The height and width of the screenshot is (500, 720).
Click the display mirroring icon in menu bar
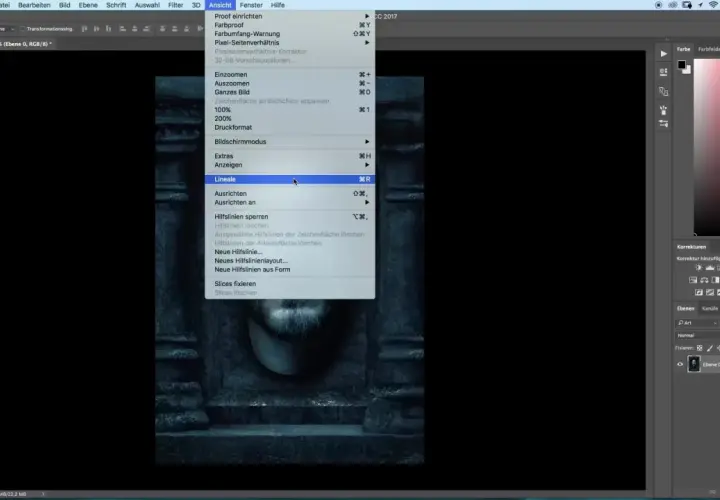[687, 5]
